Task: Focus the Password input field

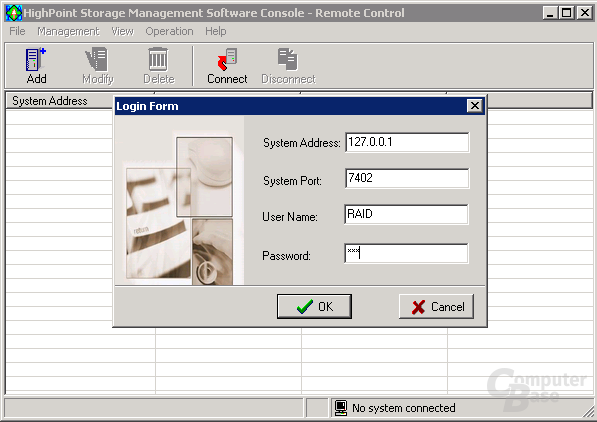Action: click(406, 253)
